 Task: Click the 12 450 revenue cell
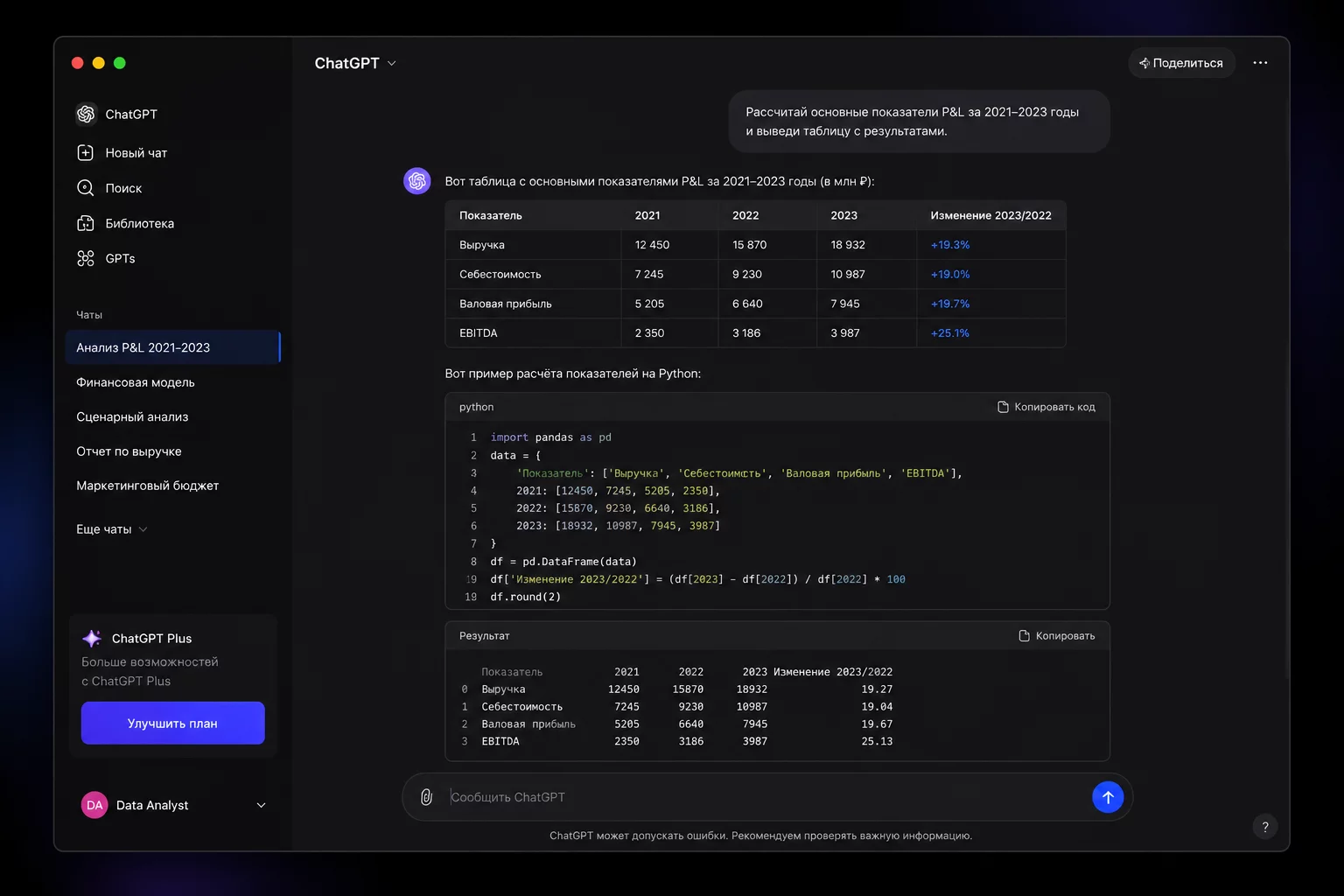coord(652,245)
